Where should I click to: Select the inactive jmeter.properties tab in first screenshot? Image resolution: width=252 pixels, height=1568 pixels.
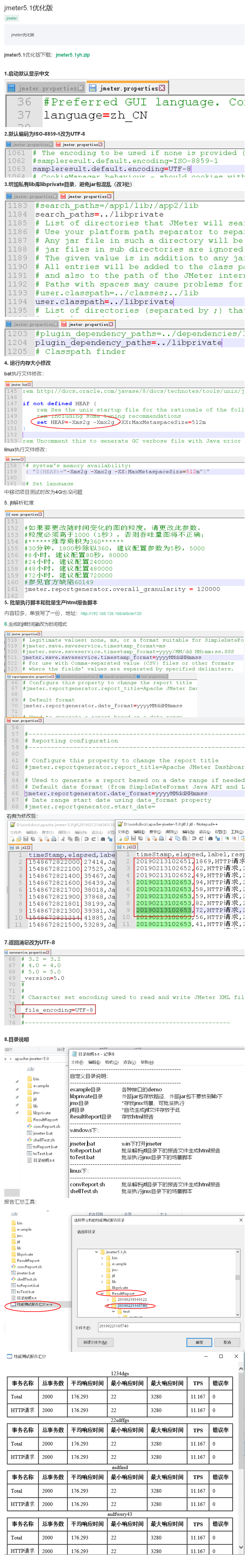point(46,88)
